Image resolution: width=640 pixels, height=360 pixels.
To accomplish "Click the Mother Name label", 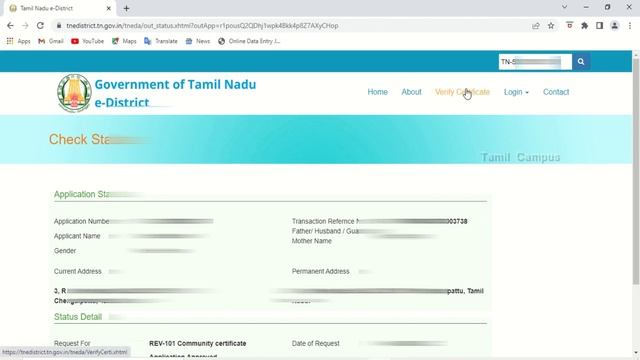I will 312,241.
